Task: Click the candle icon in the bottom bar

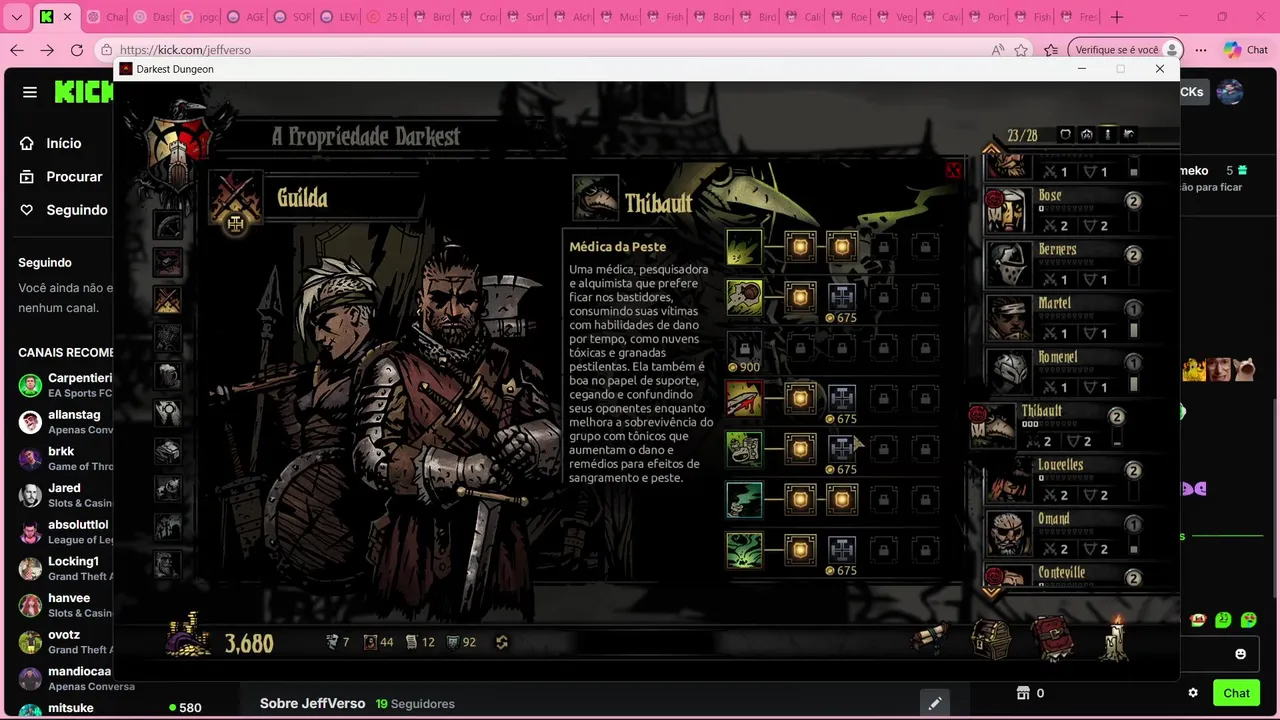Action: point(1115,638)
